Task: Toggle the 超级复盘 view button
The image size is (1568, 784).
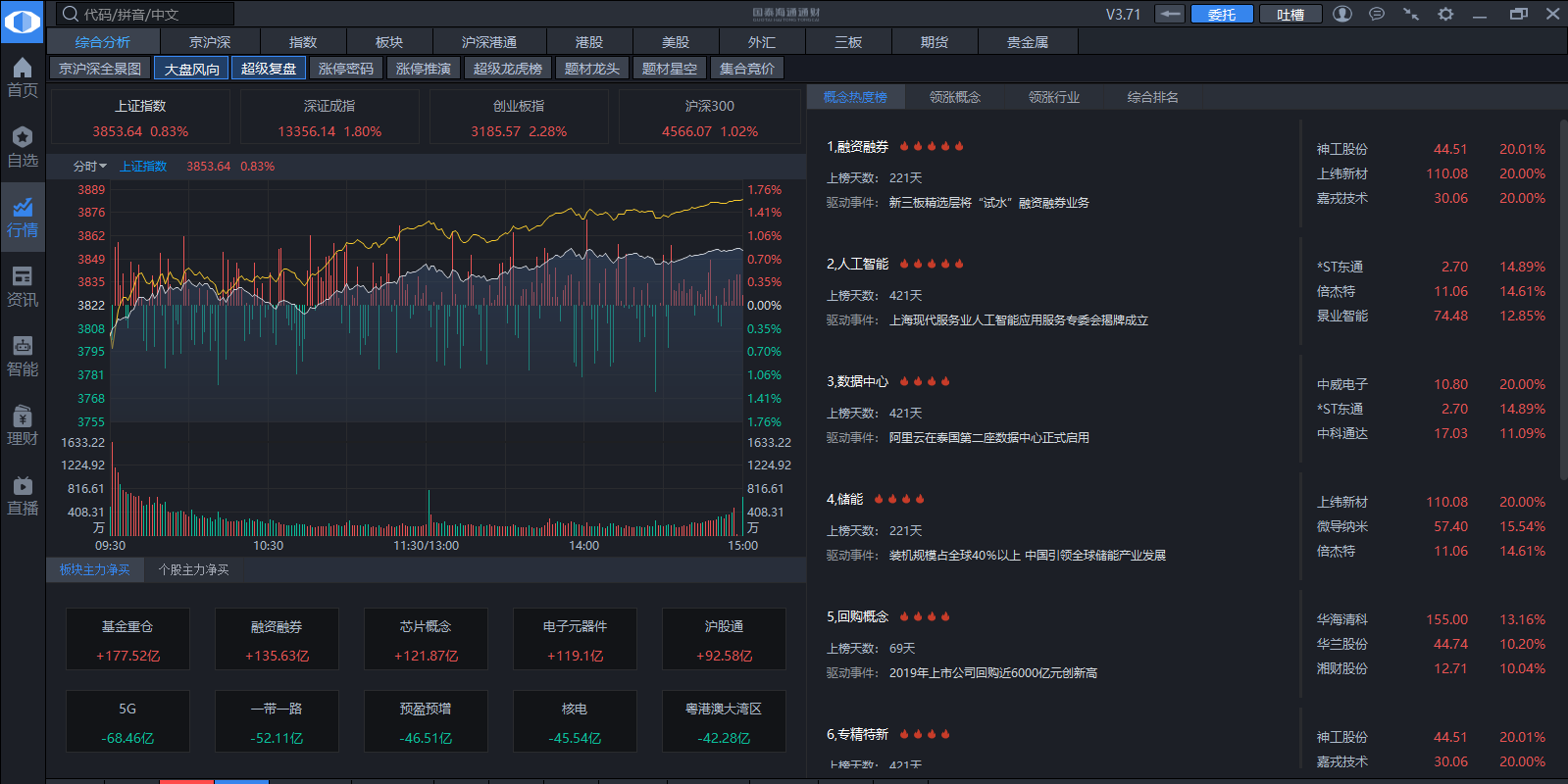Action: pos(269,69)
